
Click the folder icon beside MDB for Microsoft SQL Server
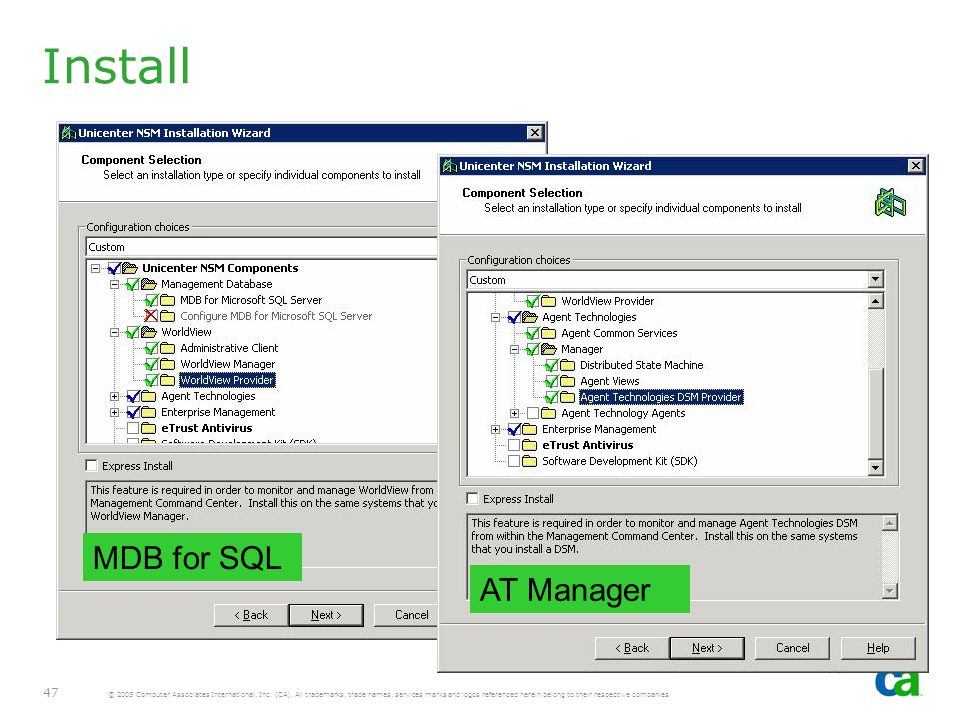[168, 300]
